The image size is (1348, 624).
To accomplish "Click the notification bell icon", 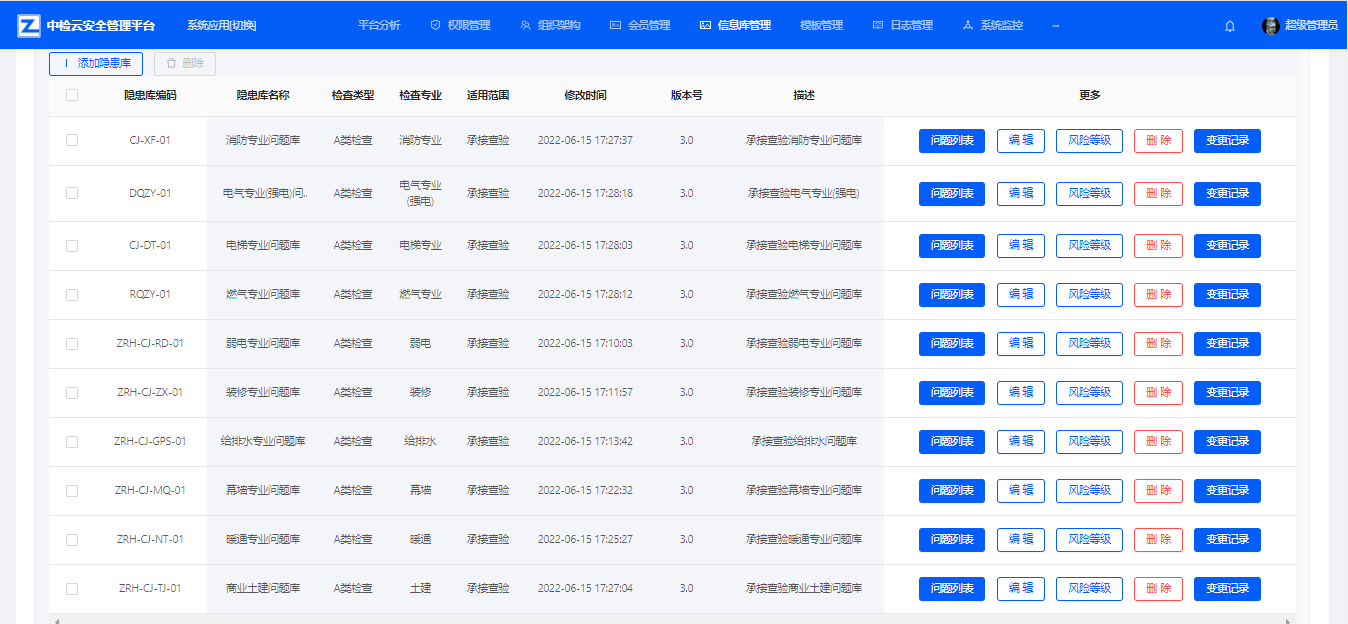I will (x=1230, y=26).
